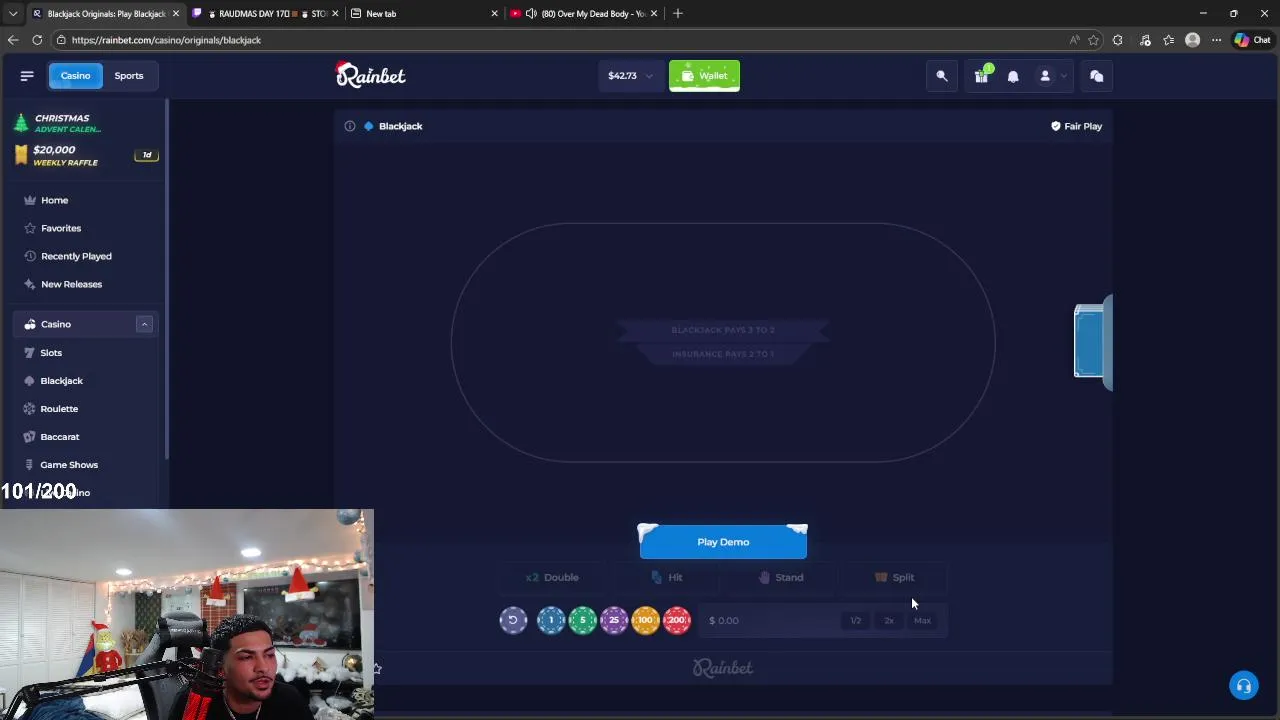1280x720 pixels.
Task: Select the red 200 chip
Action: click(677, 620)
